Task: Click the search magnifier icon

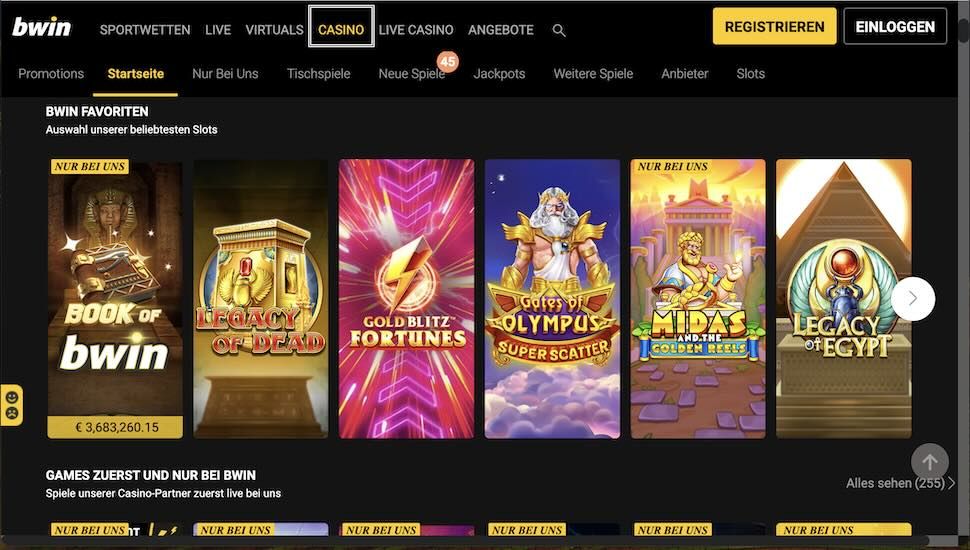Action: 559,30
